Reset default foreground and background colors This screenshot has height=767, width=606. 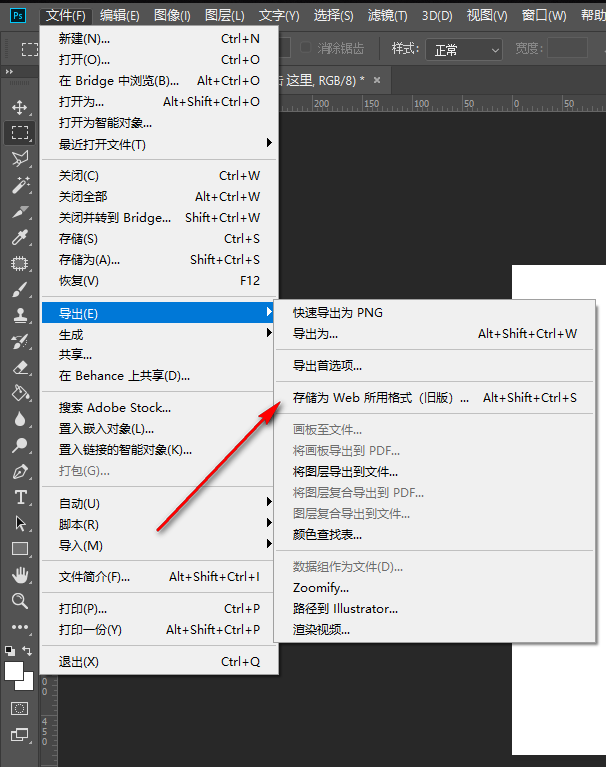[10, 651]
